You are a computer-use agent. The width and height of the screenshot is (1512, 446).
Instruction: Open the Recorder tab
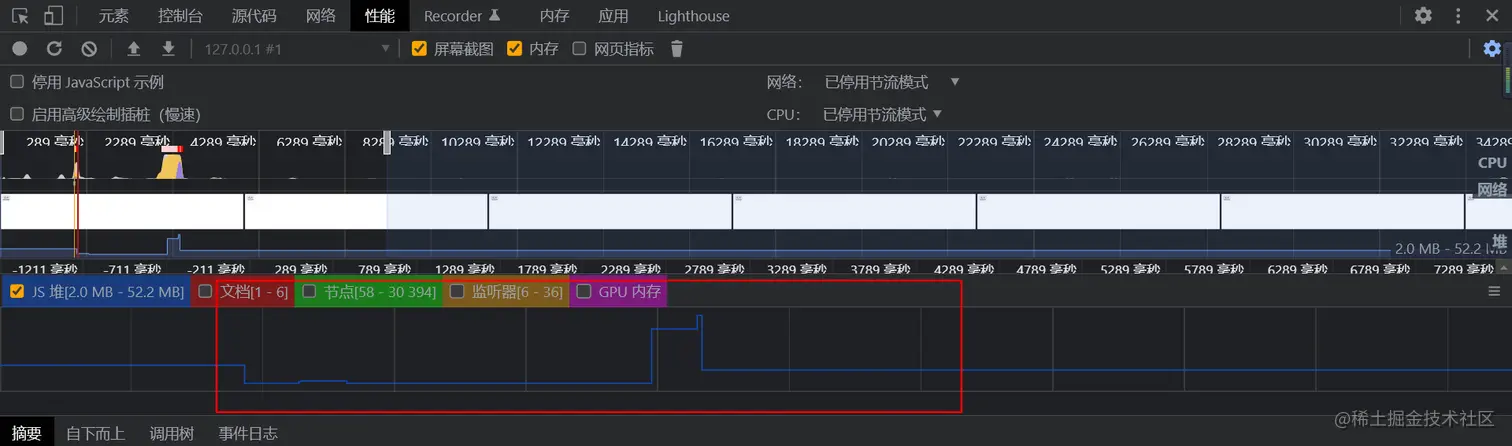tap(463, 16)
